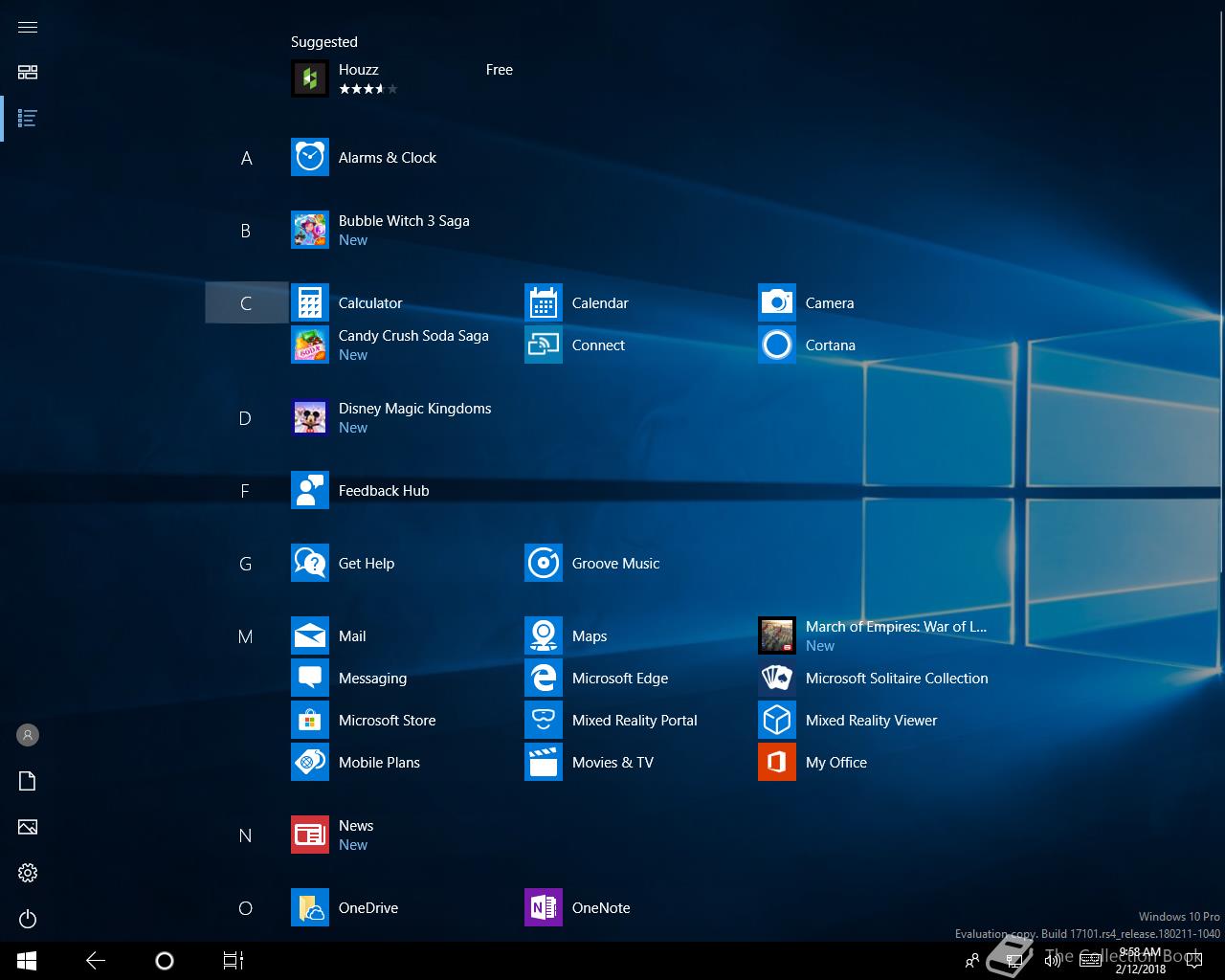Click the letter N group header
The height and width of the screenshot is (980, 1225).
click(x=246, y=835)
